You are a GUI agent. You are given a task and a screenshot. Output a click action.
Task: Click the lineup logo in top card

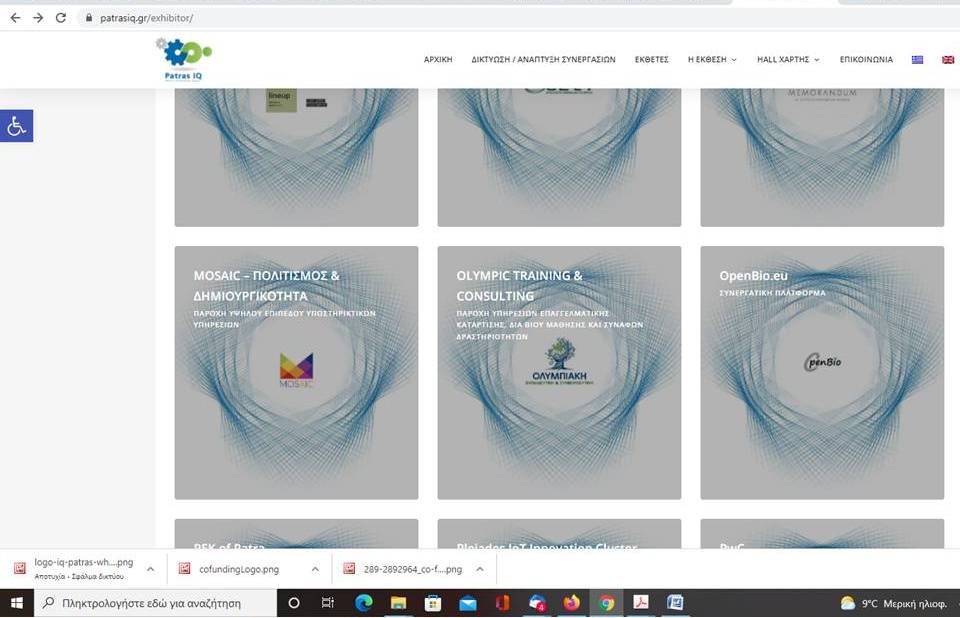pyautogui.click(x=281, y=100)
